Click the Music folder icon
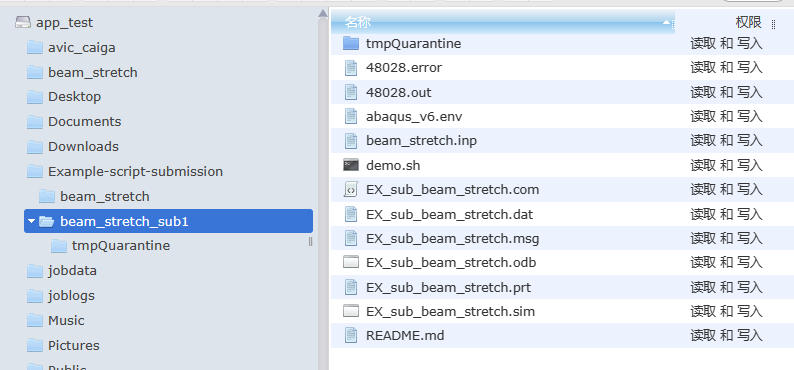 tap(35, 320)
